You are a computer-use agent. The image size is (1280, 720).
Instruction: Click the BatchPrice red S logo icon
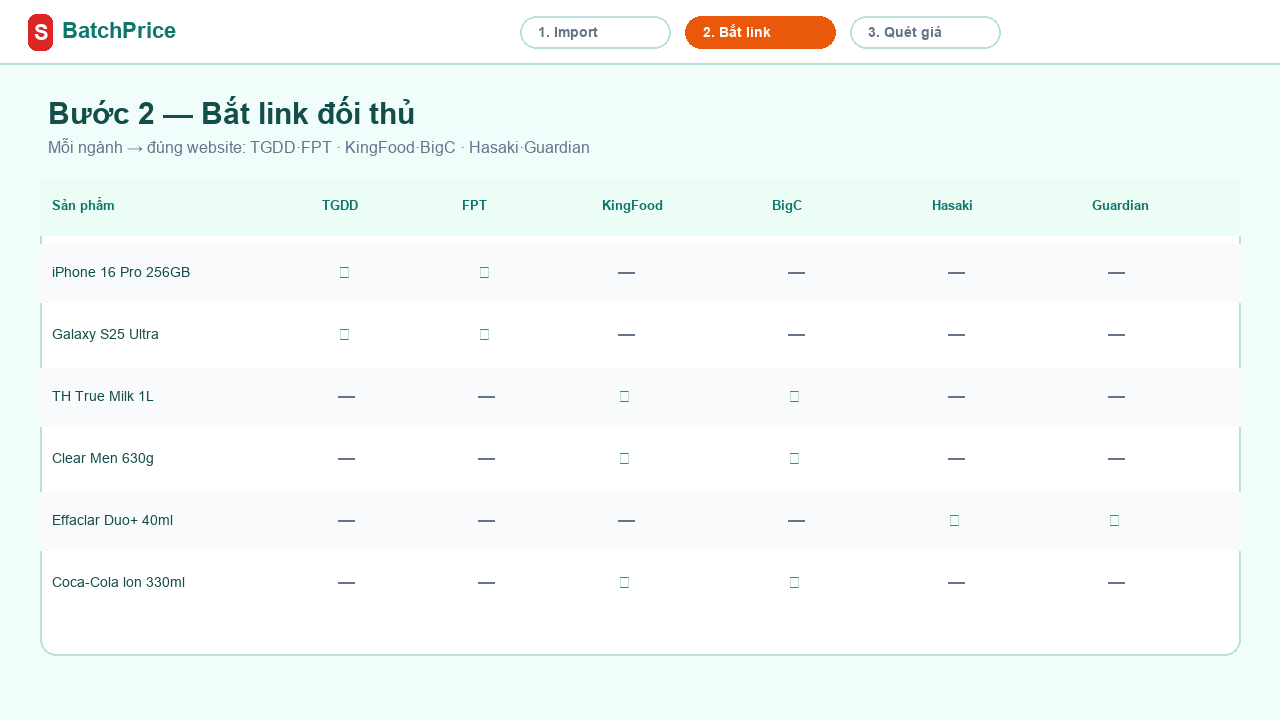[x=40, y=32]
